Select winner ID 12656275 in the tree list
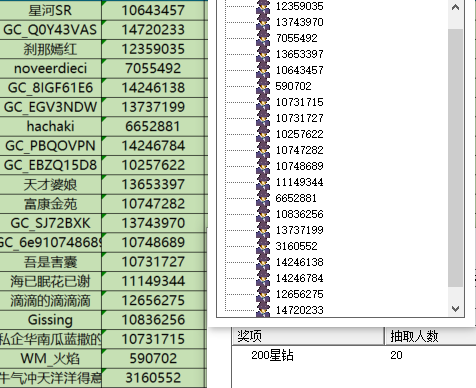The height and width of the screenshot is (388, 476). click(x=299, y=294)
